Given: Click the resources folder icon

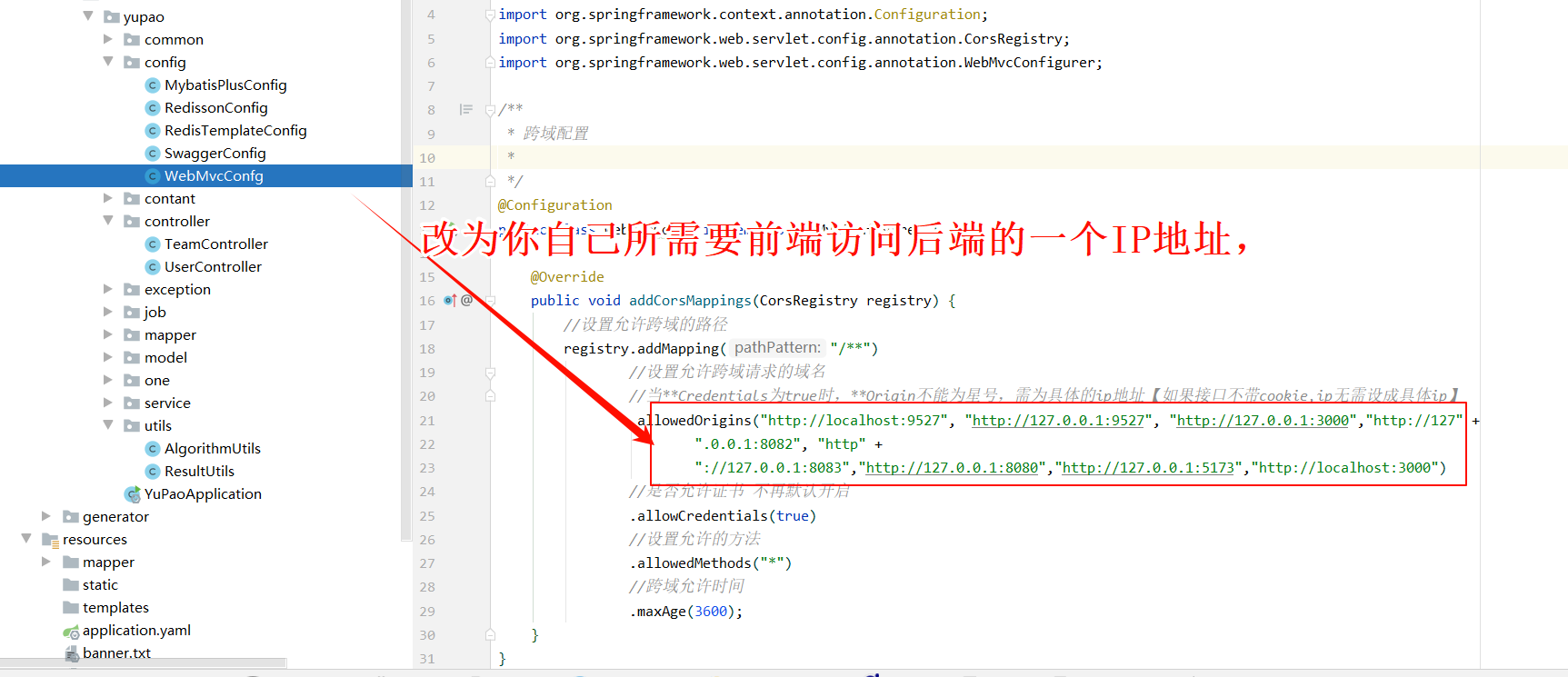Looking at the screenshot, I should pyautogui.click(x=51, y=540).
